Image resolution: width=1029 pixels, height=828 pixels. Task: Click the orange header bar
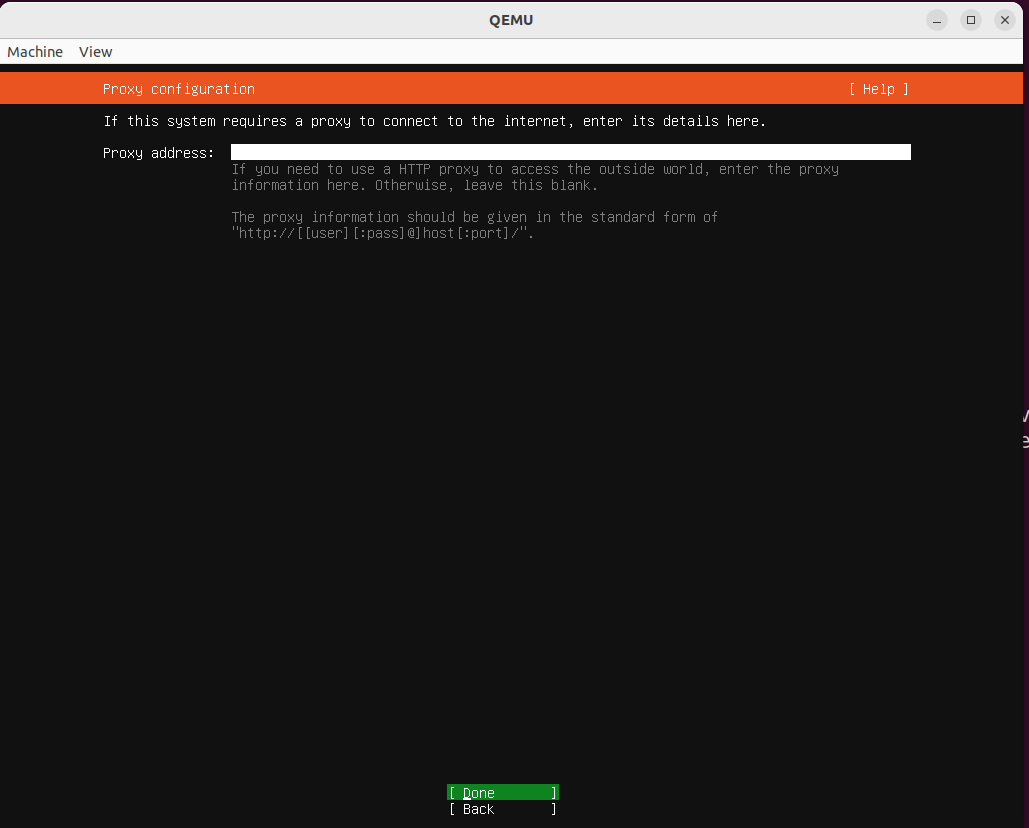pyautogui.click(x=512, y=89)
